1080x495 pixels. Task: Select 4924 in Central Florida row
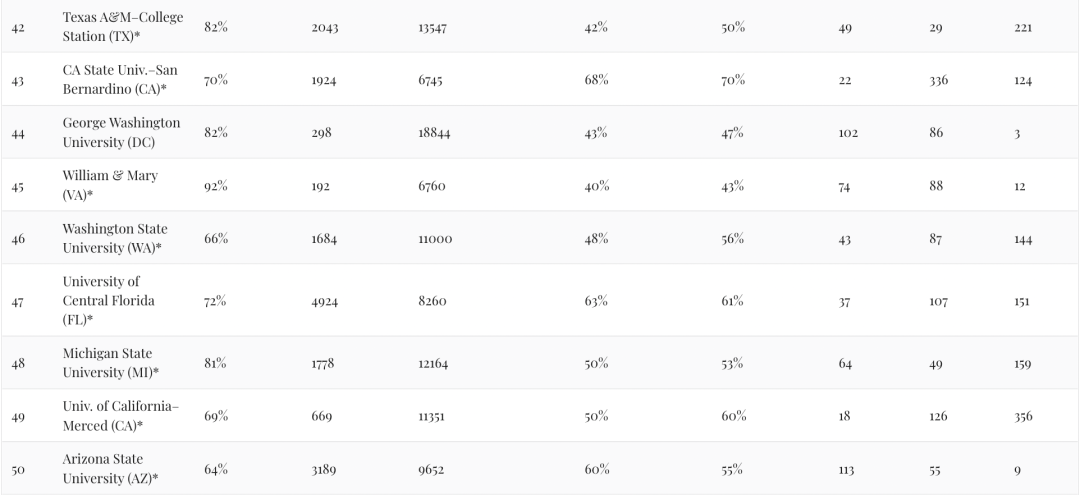(325, 301)
